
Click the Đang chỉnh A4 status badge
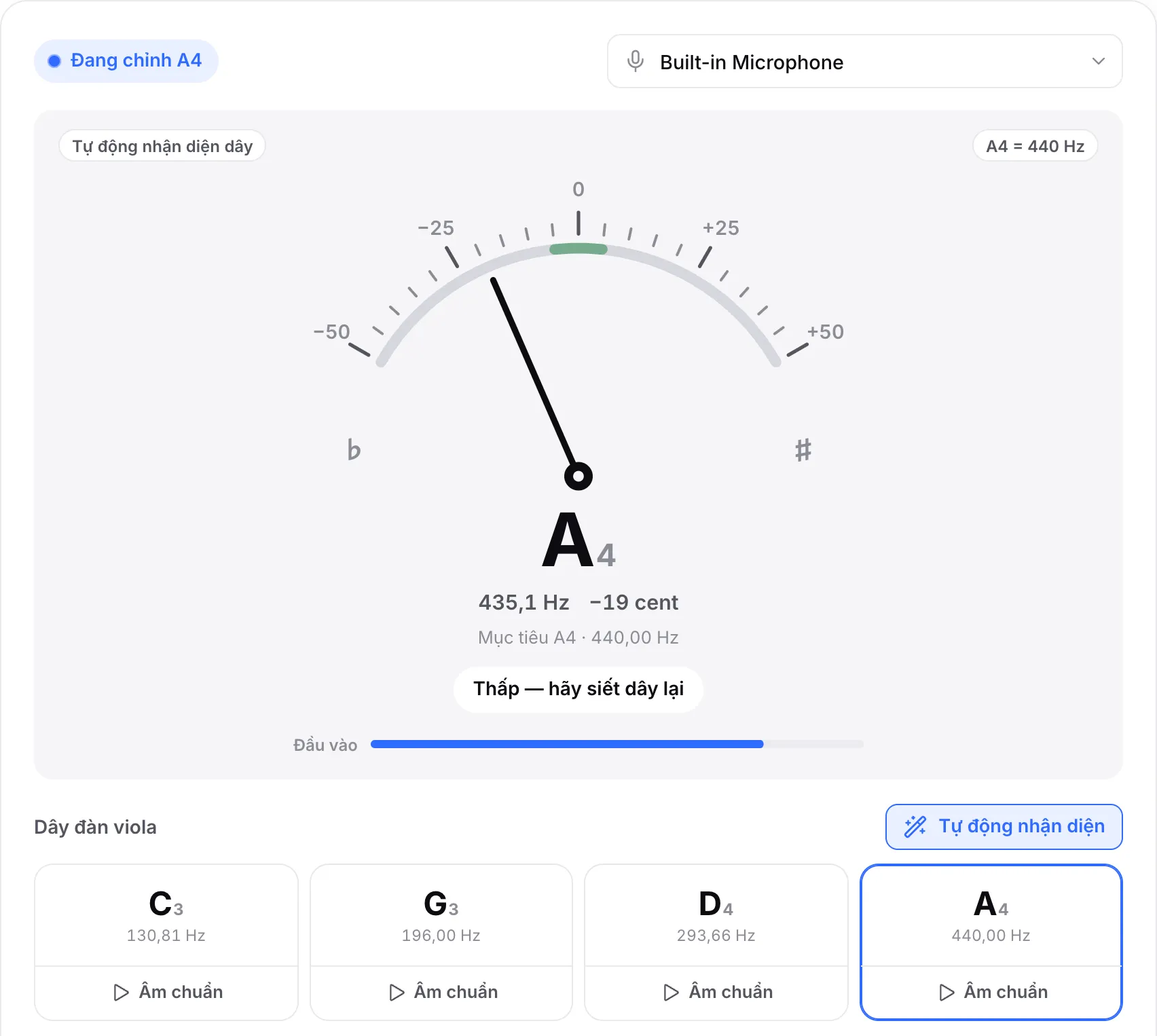[126, 61]
